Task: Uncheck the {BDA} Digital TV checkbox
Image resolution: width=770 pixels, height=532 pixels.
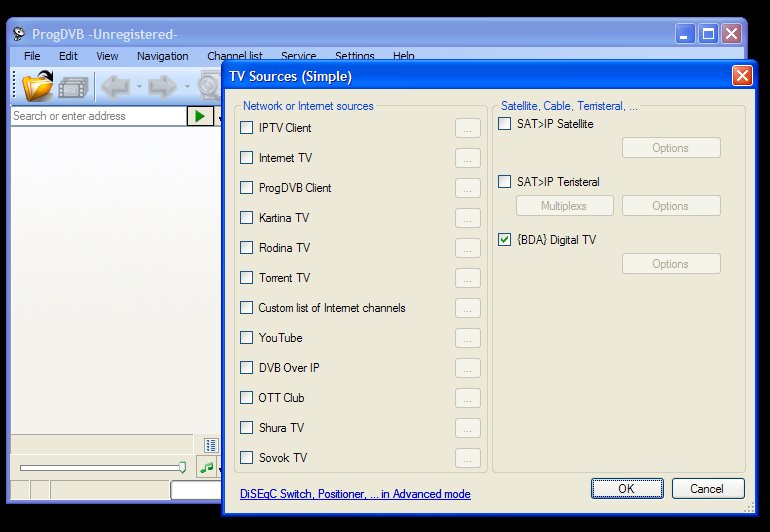Action: [x=504, y=240]
